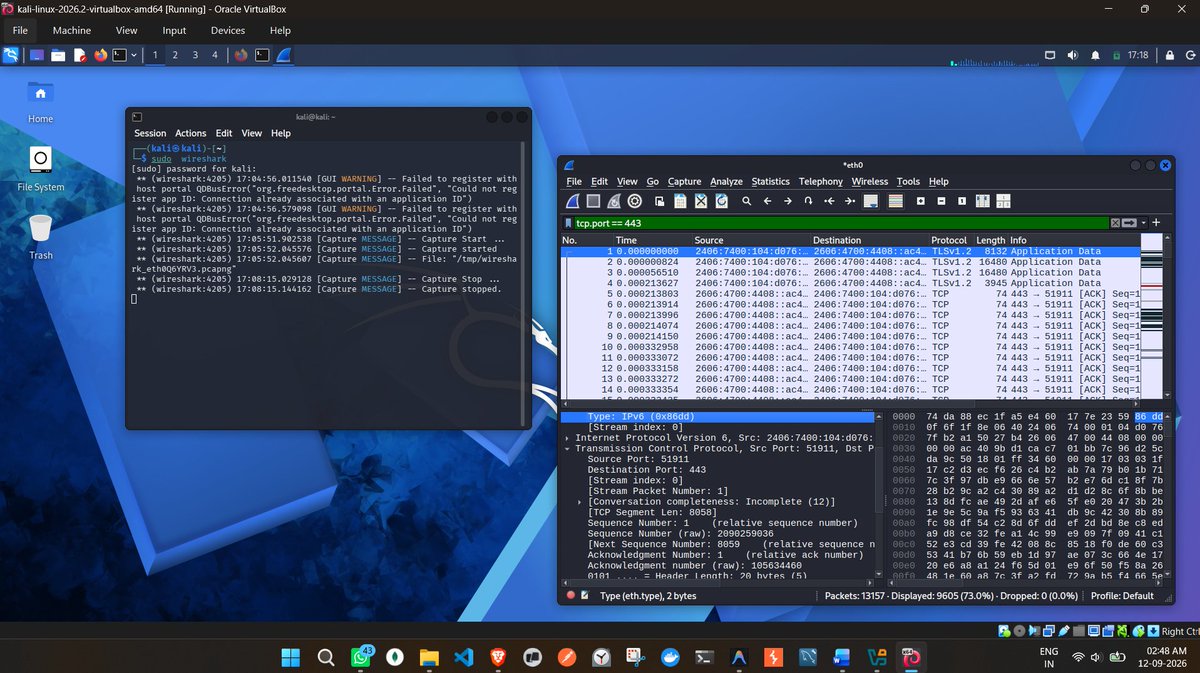1200x673 pixels.
Task: Apply the display filter arrow button
Action: click(1129, 223)
